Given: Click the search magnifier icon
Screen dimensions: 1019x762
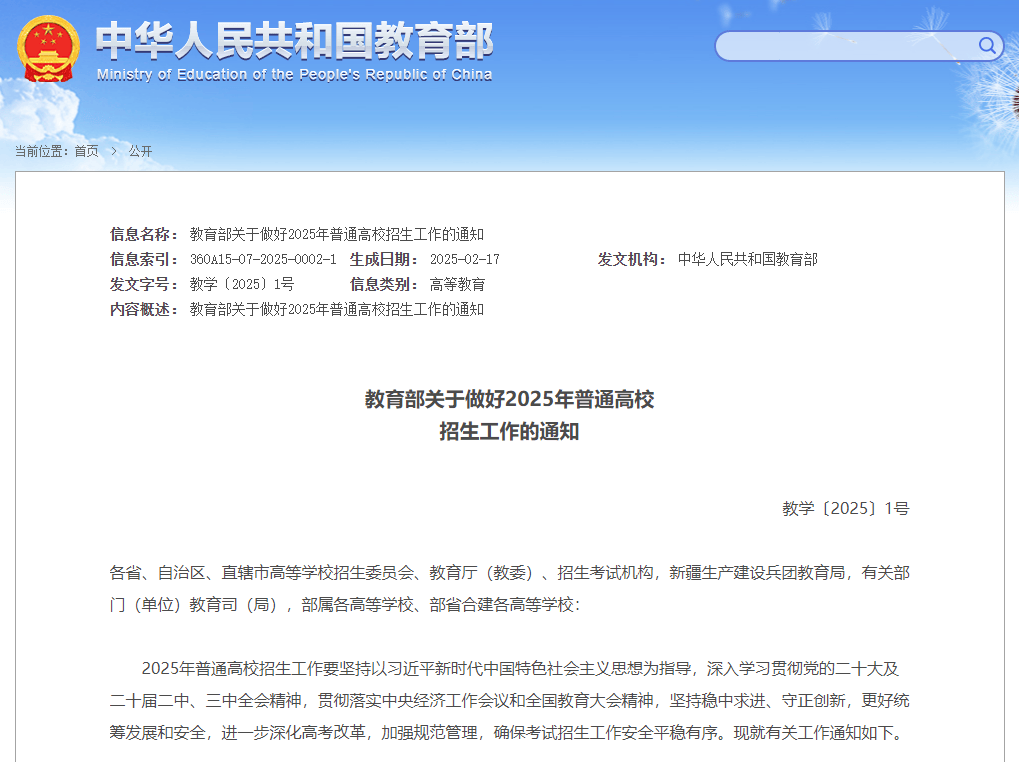Looking at the screenshot, I should point(987,45).
